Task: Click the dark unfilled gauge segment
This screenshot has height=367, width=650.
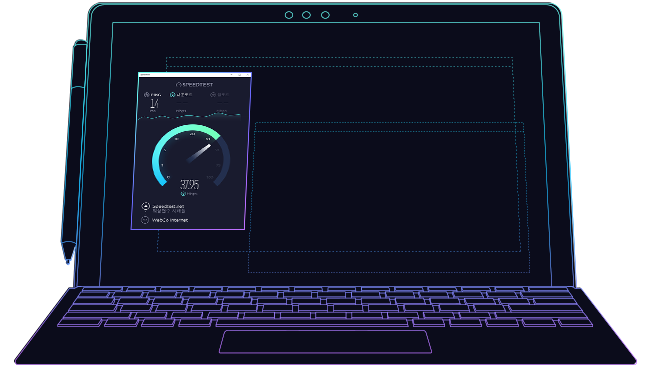Action: (223, 160)
